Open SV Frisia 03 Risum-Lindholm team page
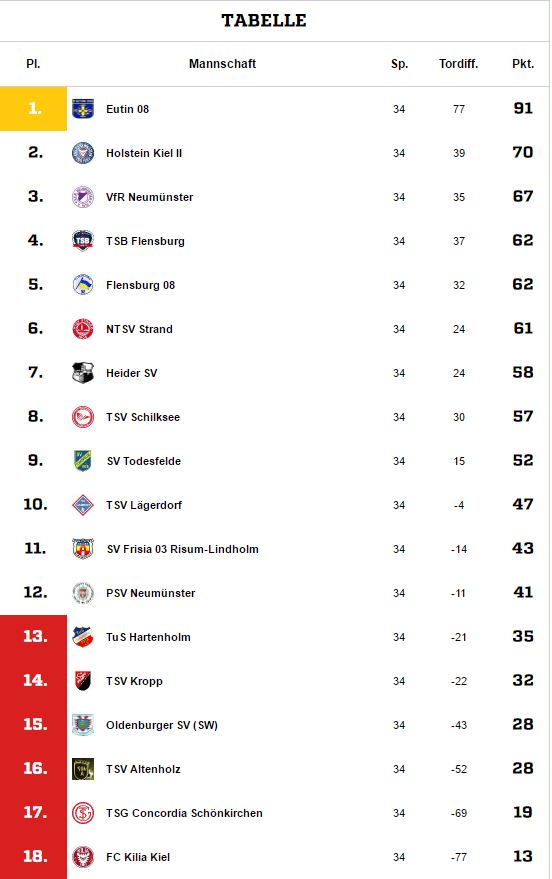552x879 pixels. point(183,549)
